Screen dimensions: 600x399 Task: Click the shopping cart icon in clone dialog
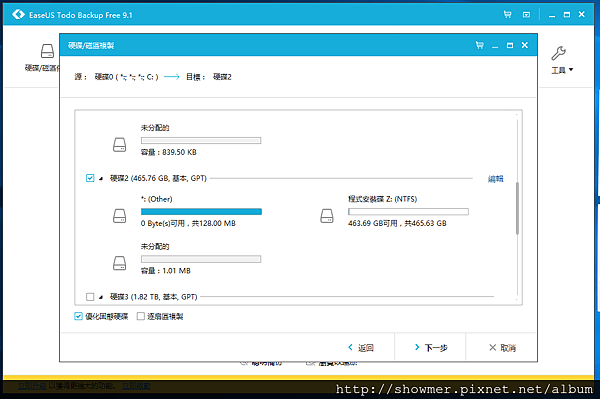coord(479,45)
